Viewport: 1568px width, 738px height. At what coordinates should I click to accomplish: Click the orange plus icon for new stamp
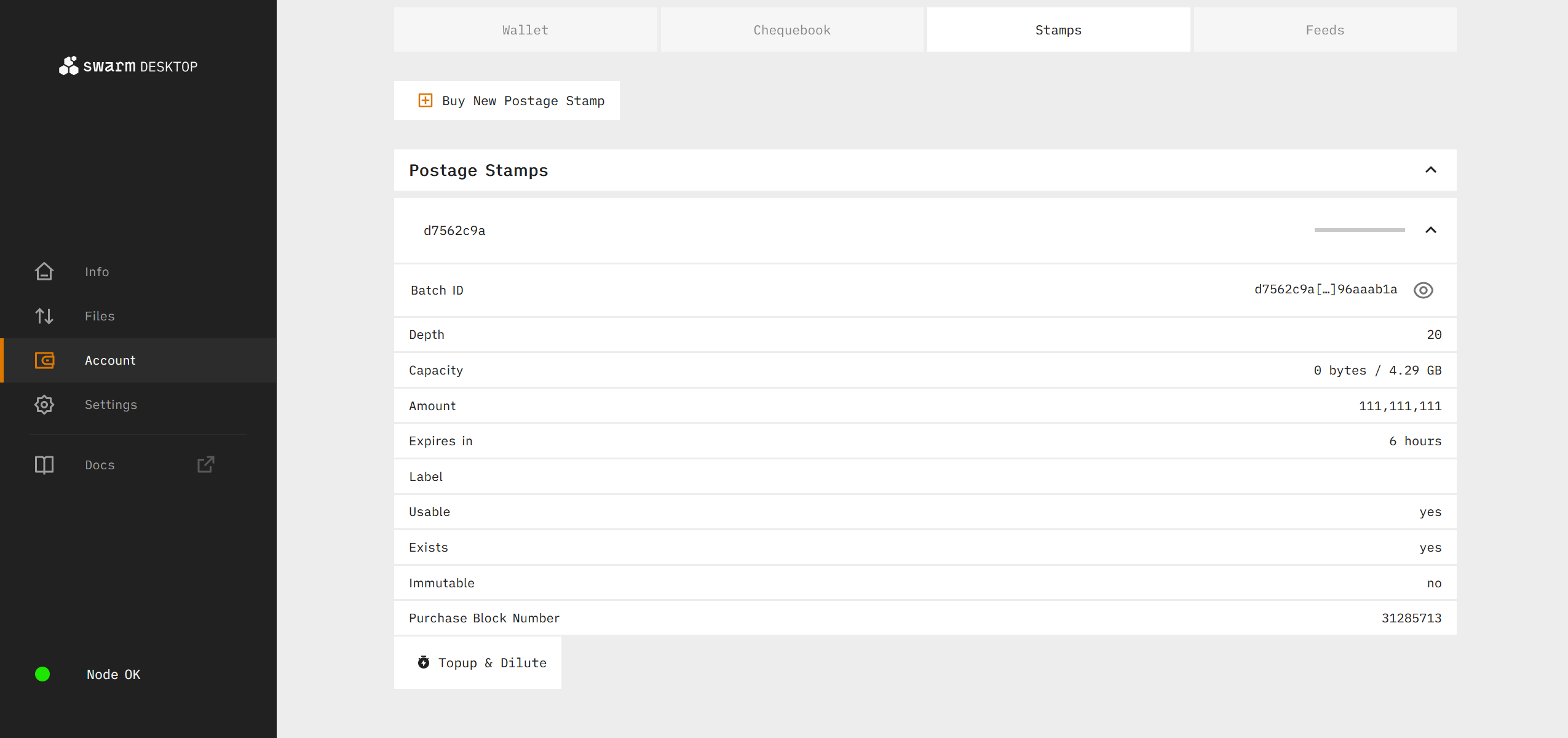425,100
